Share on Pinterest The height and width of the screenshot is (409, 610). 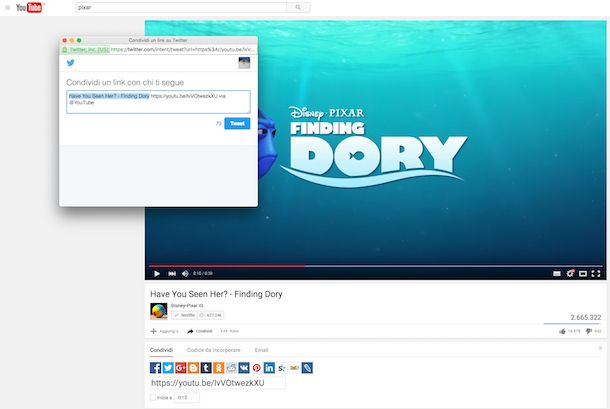coord(256,368)
